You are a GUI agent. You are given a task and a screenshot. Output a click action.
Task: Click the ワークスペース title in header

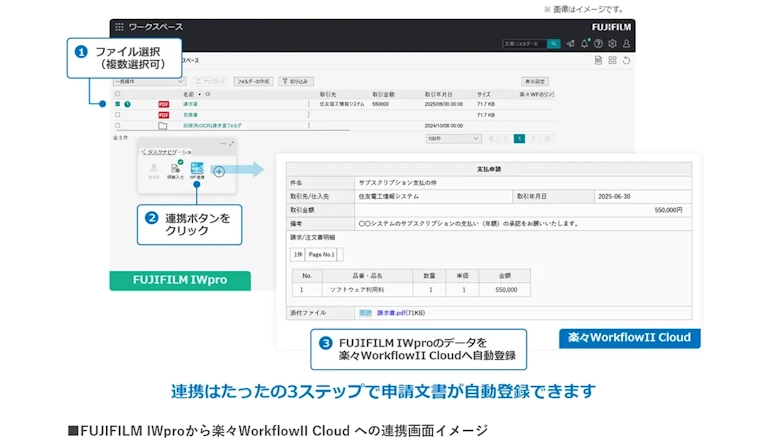(156, 27)
